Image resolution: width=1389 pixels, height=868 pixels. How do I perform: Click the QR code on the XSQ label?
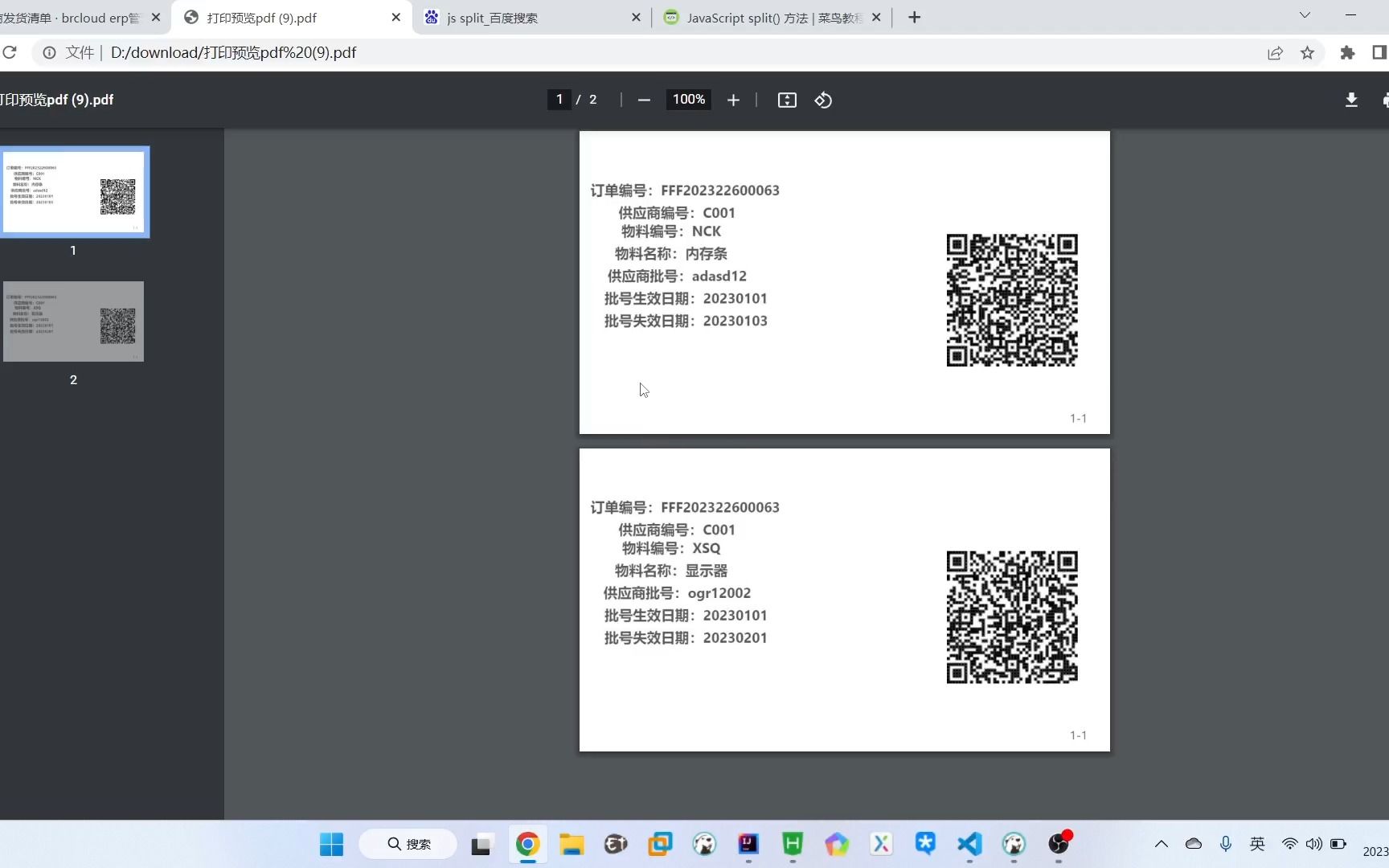(1012, 617)
